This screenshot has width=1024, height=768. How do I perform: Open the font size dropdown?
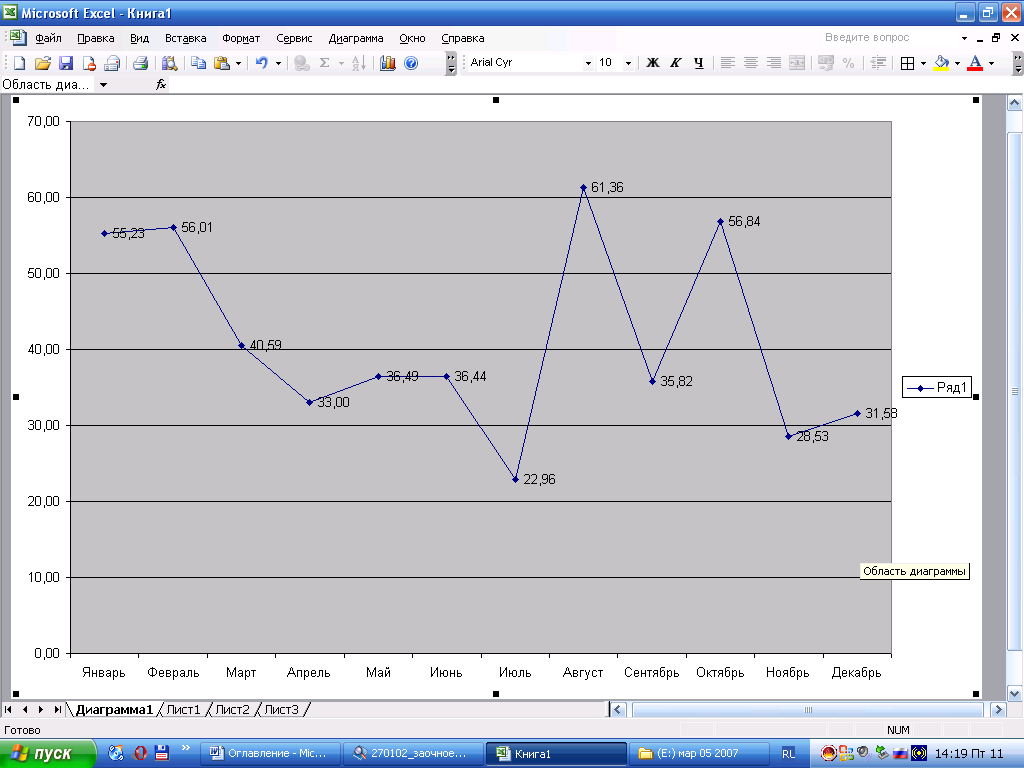pos(628,63)
